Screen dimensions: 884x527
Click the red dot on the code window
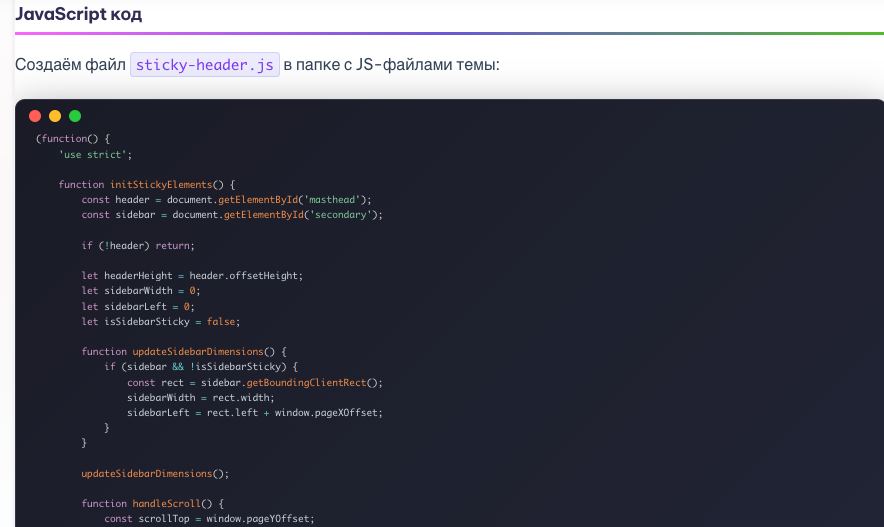[x=35, y=116]
